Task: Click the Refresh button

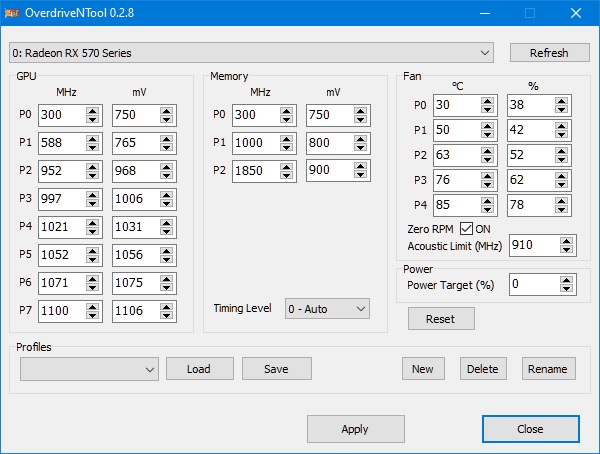Action: [549, 53]
